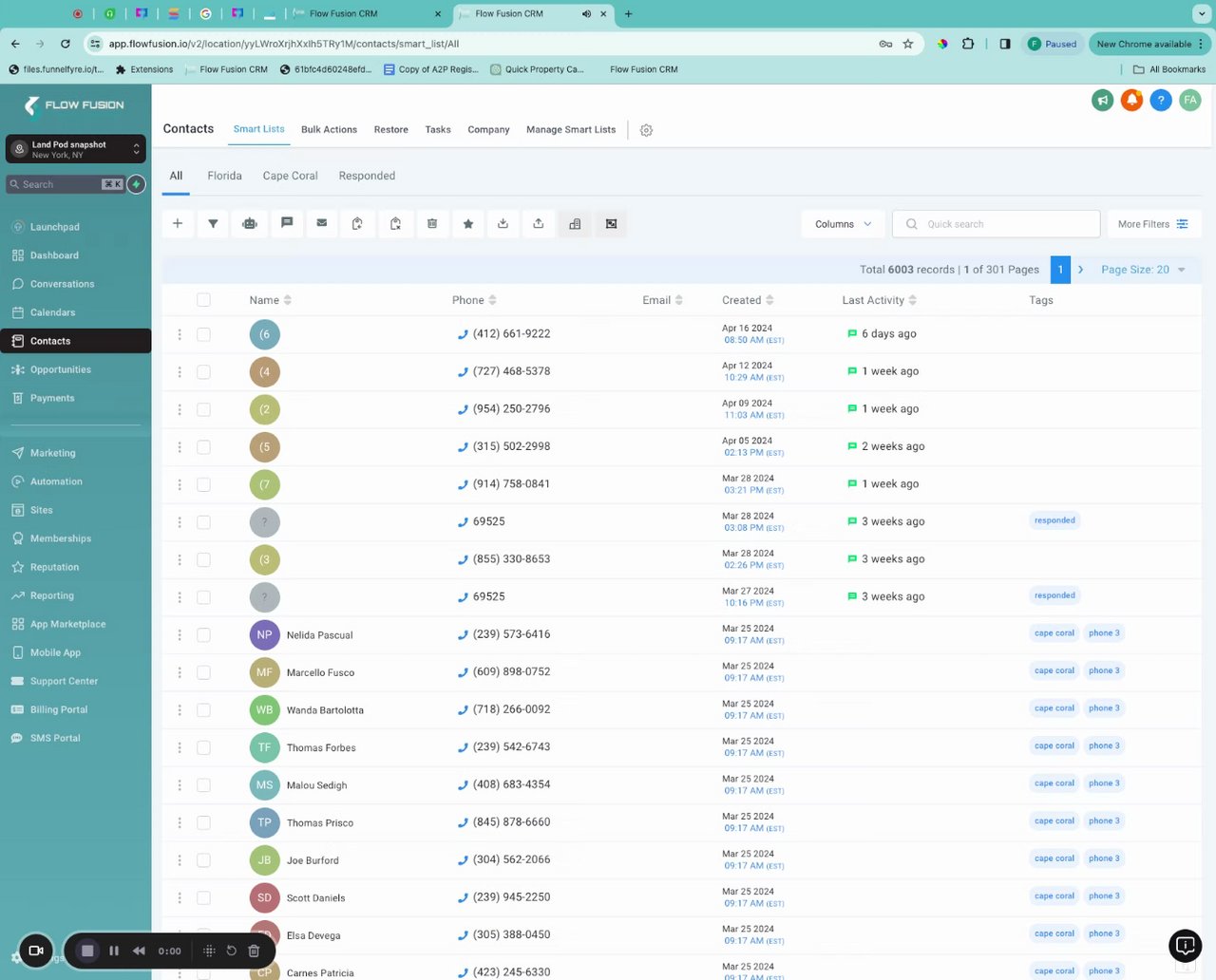Check the box for Nelida Pascual
This screenshot has height=980, width=1216.
(203, 634)
